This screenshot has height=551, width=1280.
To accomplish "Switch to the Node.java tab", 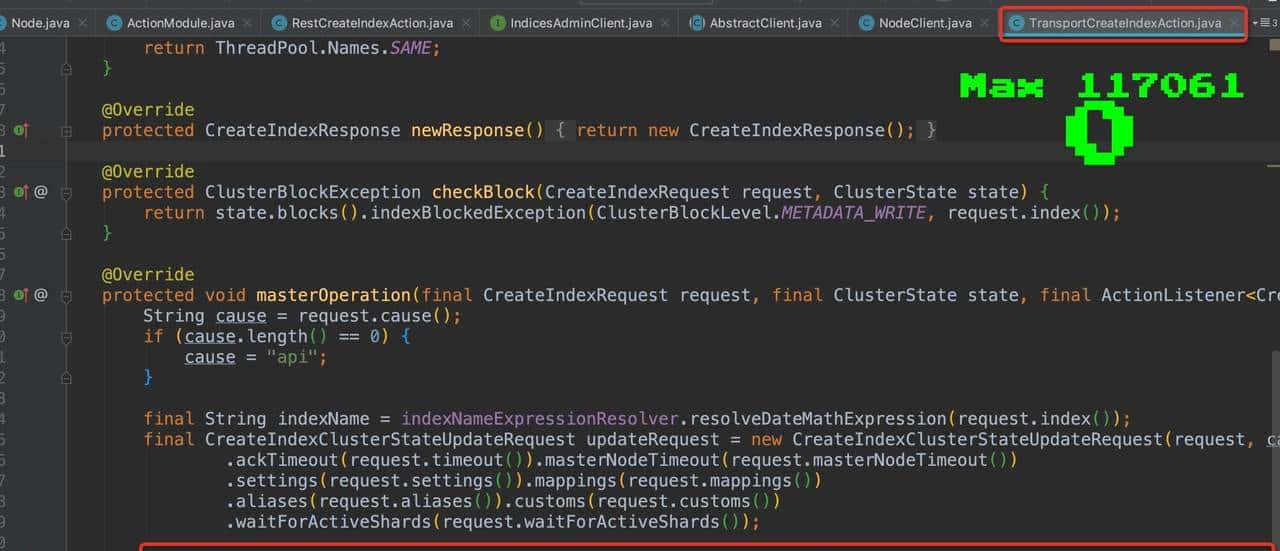I will (38, 22).
